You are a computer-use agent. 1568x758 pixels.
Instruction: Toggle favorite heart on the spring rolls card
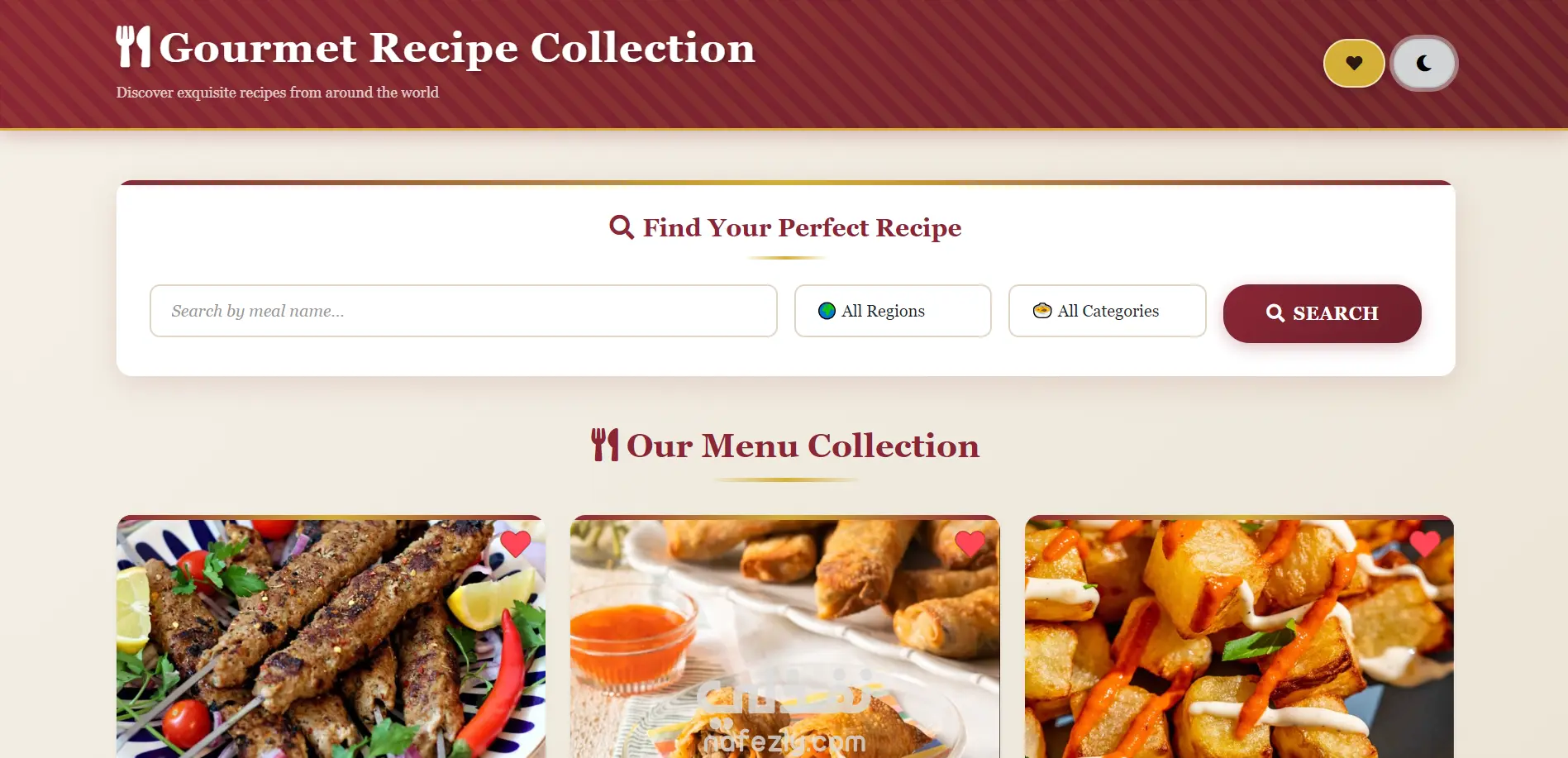coord(970,543)
